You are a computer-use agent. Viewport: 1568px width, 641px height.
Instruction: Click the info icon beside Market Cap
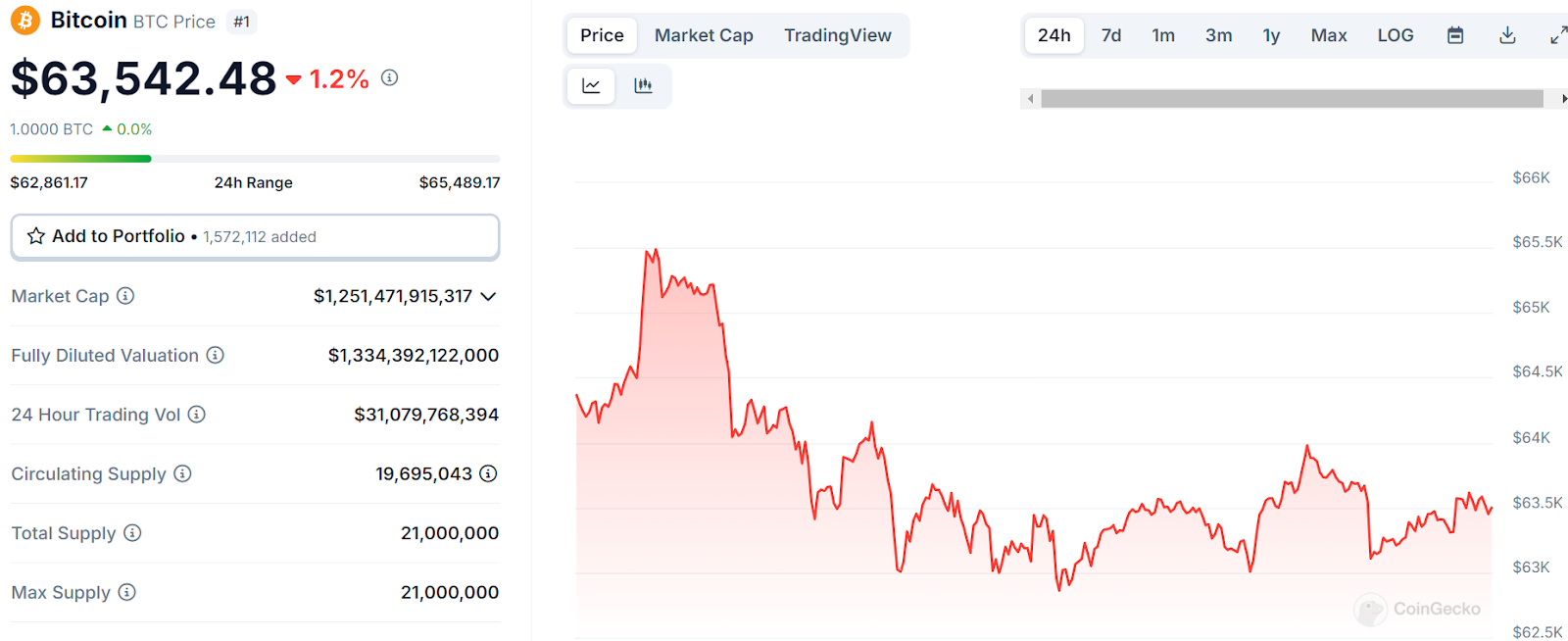tap(126, 296)
